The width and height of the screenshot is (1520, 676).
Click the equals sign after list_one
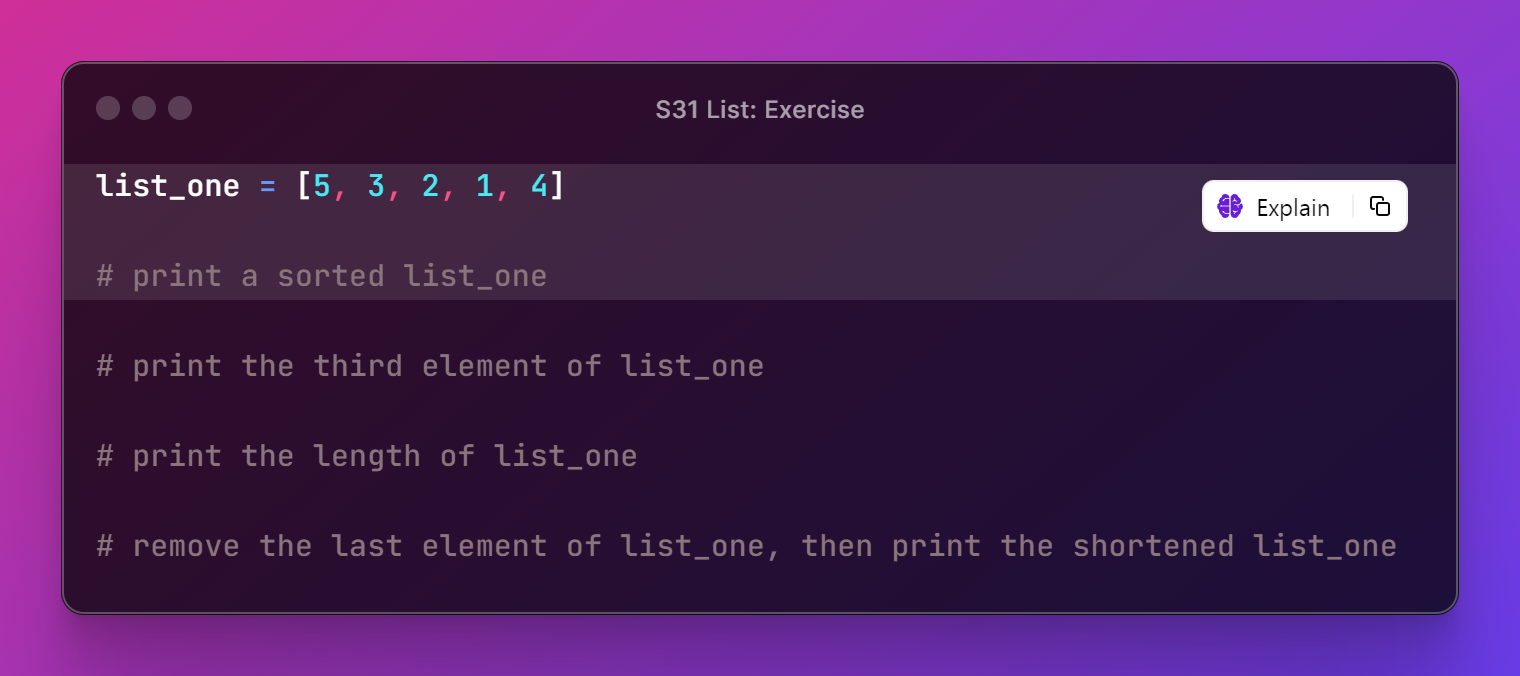267,186
